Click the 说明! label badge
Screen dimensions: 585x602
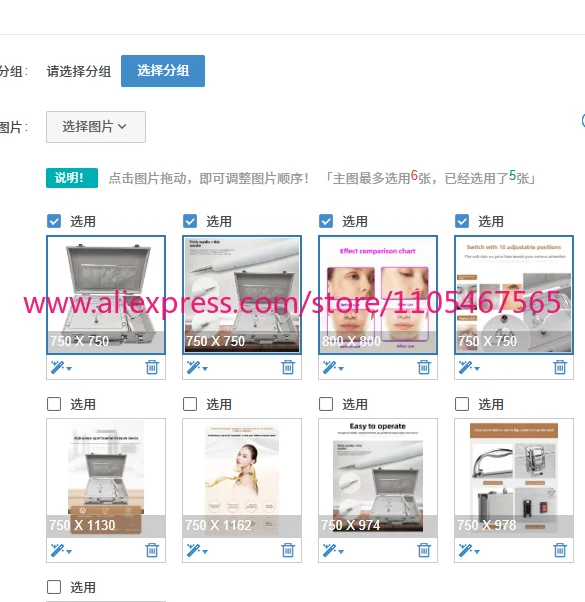pyautogui.click(x=72, y=178)
